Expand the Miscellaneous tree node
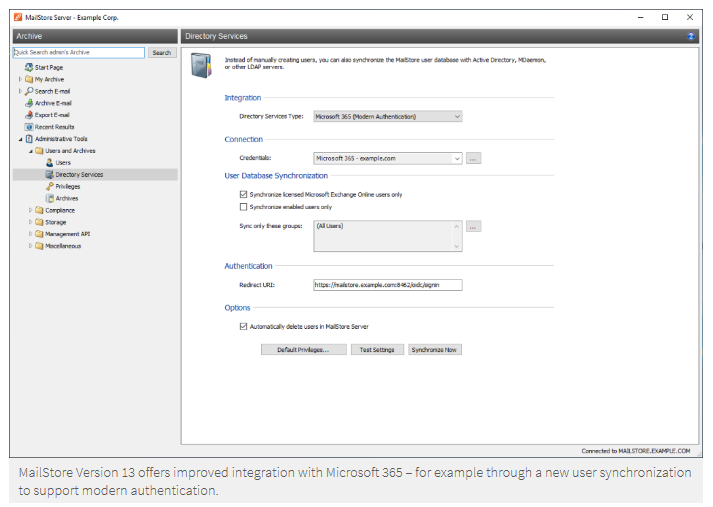The height and width of the screenshot is (507, 713). click(x=30, y=246)
